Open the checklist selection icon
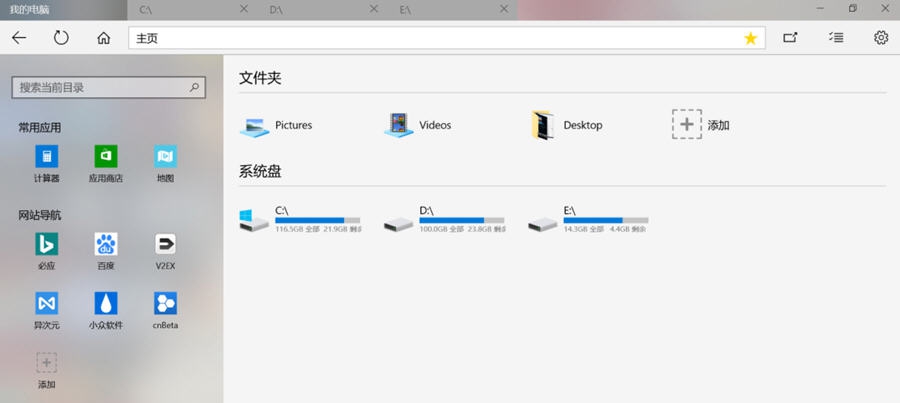This screenshot has height=403, width=900. coord(836,38)
